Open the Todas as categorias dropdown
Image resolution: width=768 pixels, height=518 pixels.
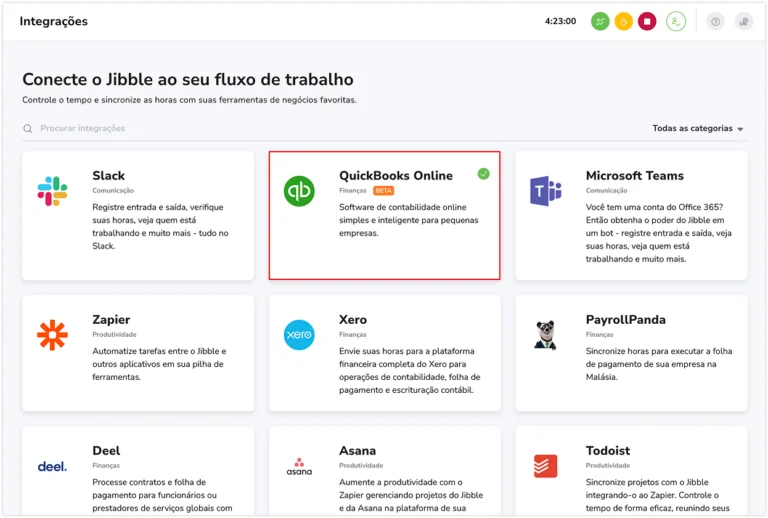click(697, 128)
